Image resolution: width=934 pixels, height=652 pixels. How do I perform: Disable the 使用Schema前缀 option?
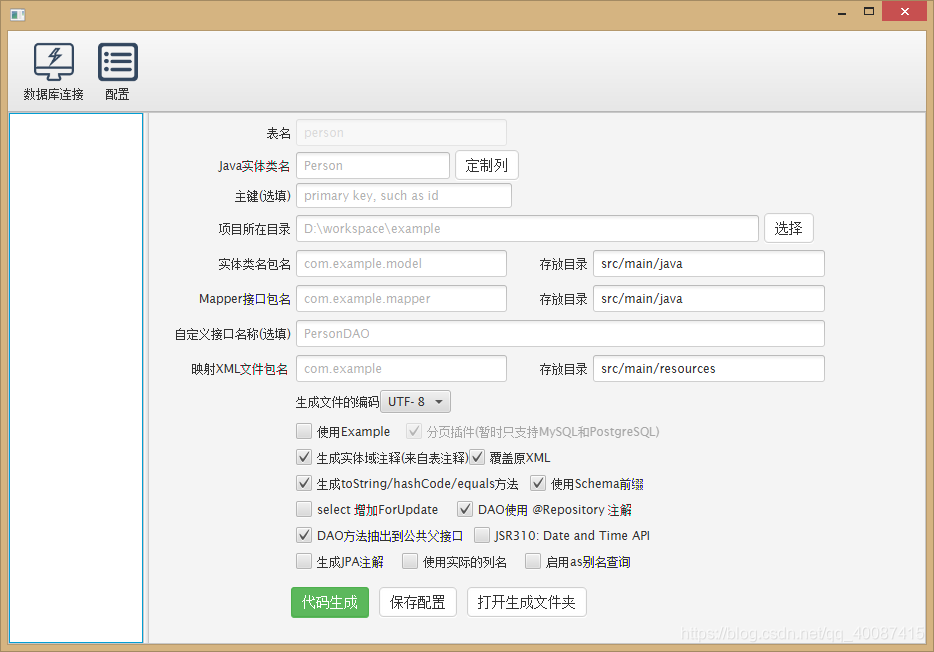tap(536, 483)
